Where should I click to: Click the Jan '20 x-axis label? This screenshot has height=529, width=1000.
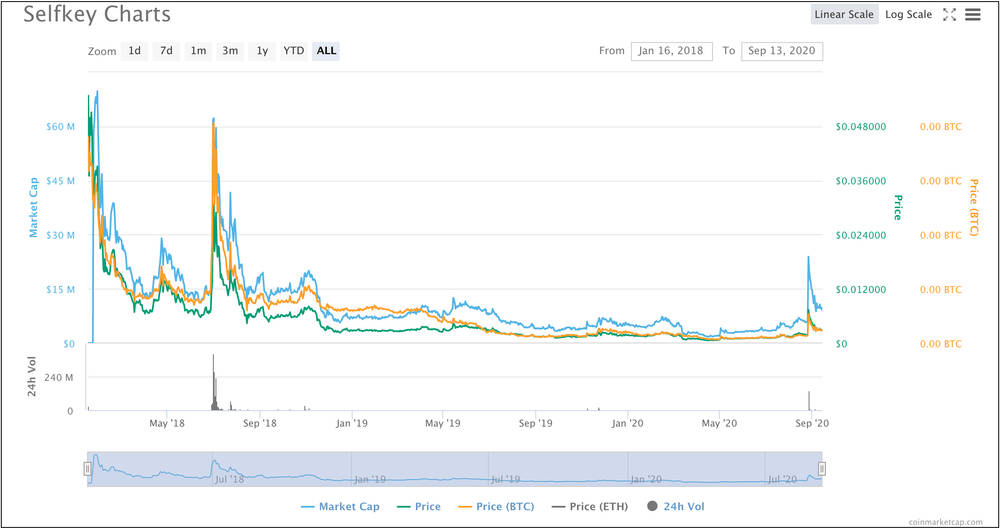point(628,422)
